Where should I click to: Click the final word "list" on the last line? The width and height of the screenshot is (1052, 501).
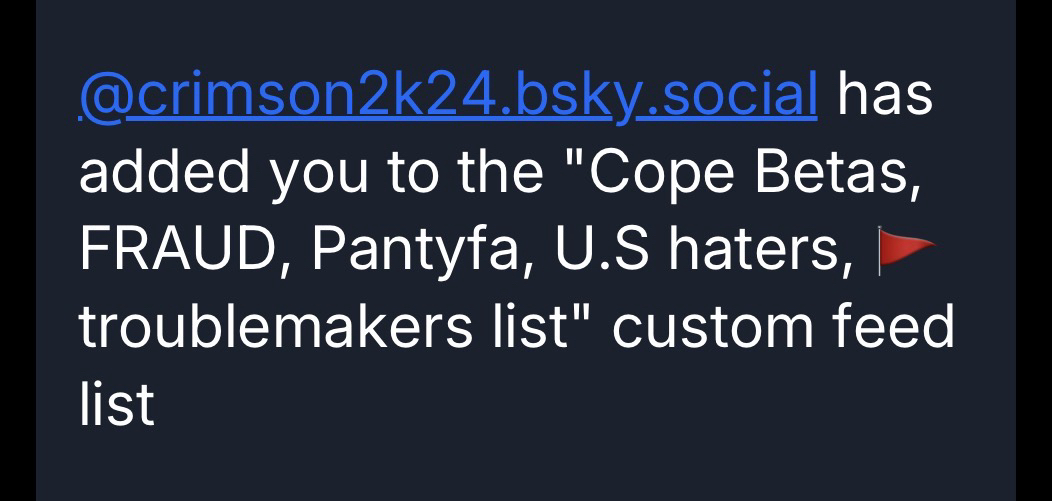click(116, 405)
